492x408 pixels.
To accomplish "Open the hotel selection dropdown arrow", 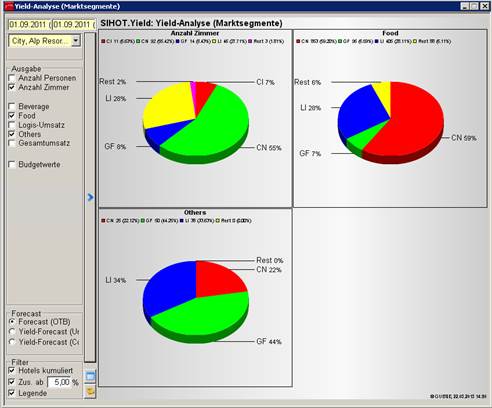I will click(76, 41).
